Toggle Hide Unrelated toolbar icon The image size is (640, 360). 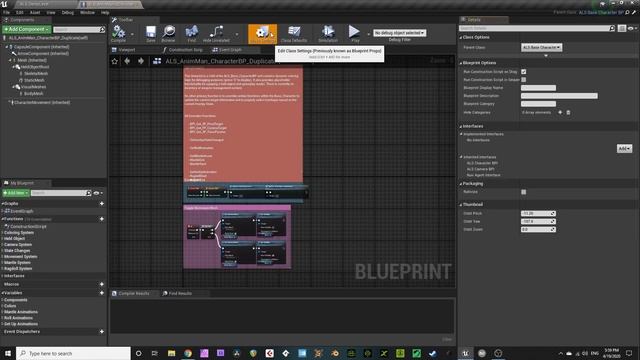pos(216,33)
